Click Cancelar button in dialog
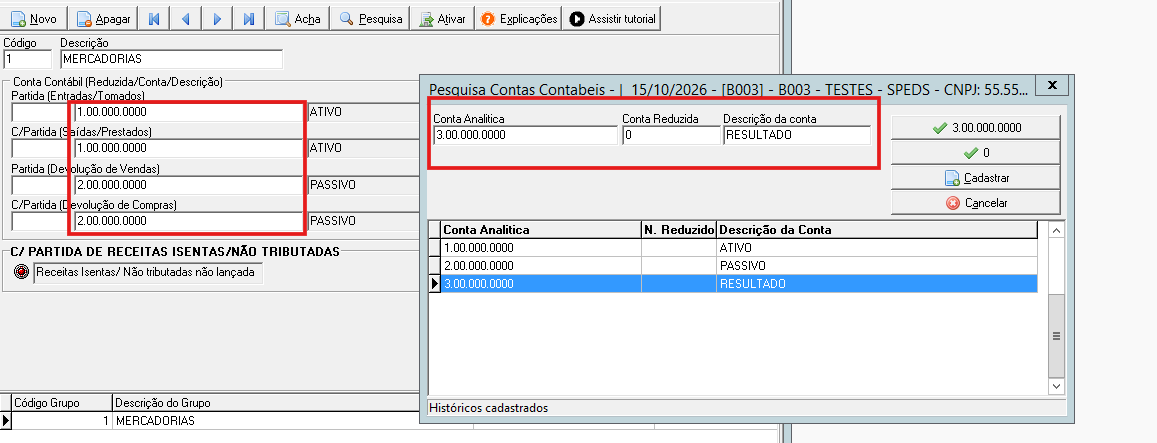The image size is (1157, 443). pos(975,202)
